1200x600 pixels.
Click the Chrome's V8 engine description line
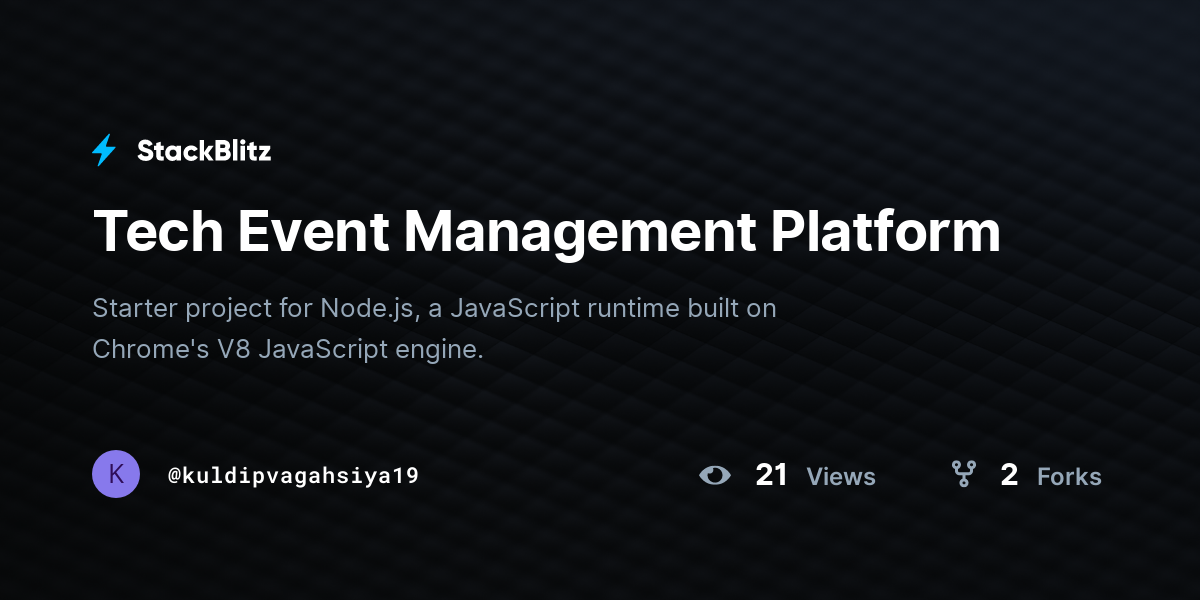288,350
